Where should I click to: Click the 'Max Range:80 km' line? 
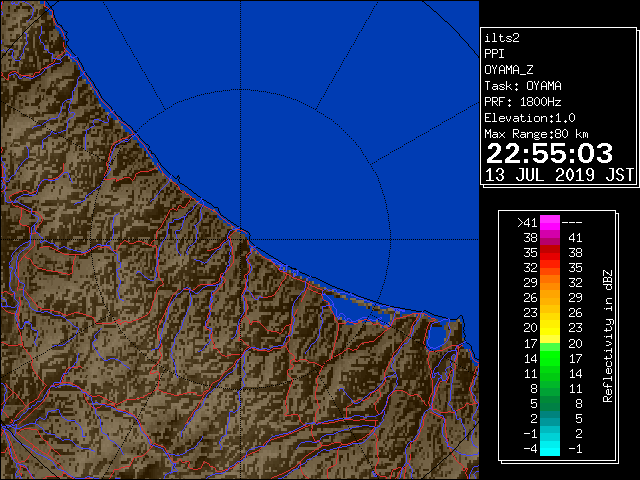click(536, 134)
